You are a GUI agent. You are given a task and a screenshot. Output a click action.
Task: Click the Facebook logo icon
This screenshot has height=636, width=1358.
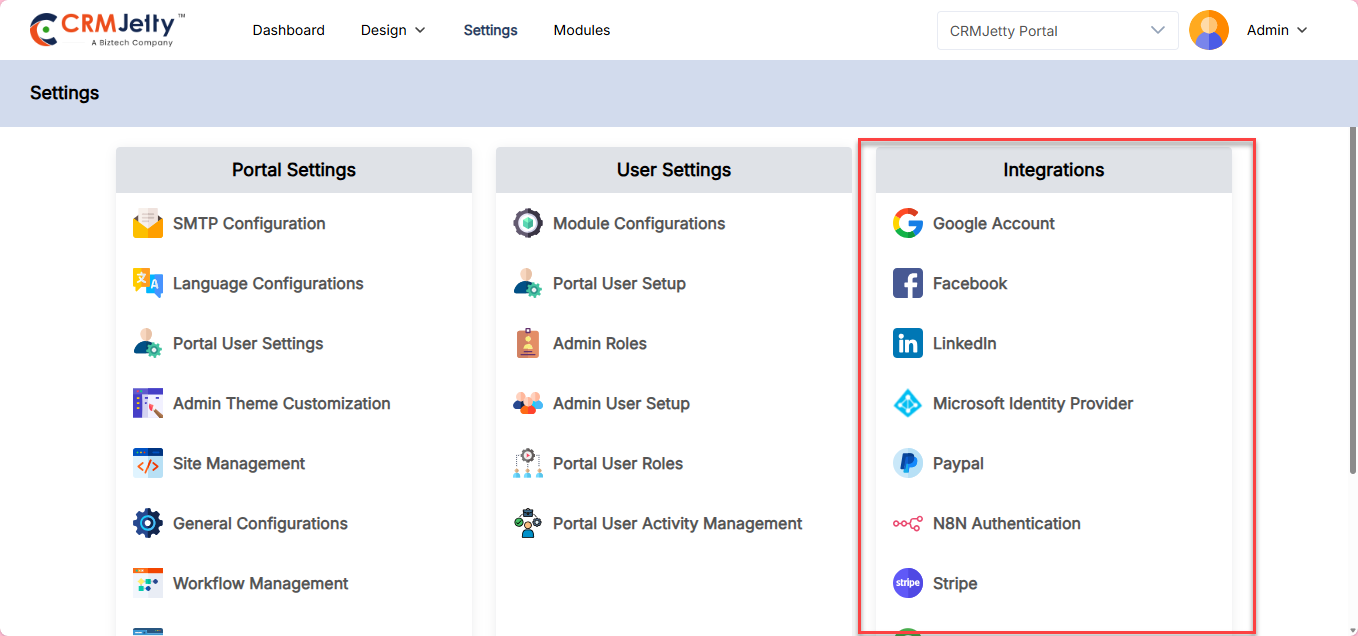point(907,283)
